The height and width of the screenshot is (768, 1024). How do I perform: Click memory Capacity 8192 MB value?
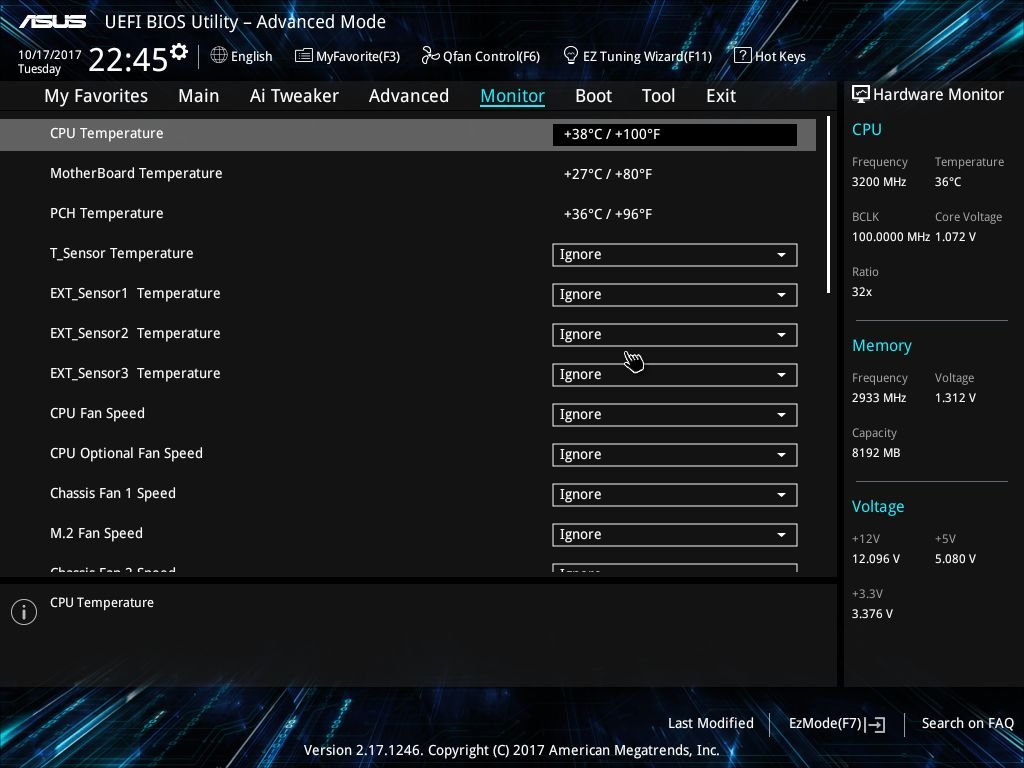876,453
